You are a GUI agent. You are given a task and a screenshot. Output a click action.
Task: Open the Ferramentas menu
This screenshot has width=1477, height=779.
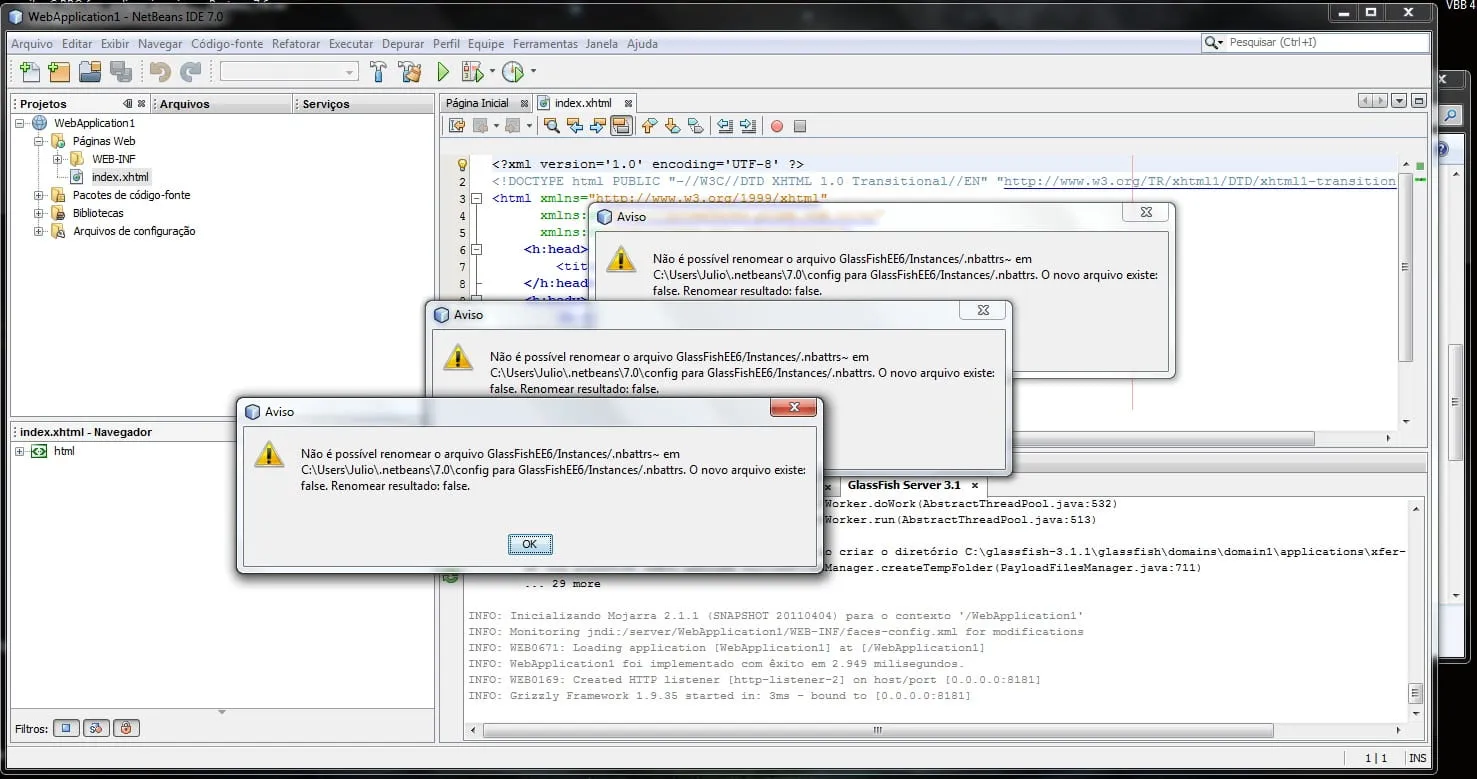pos(545,44)
